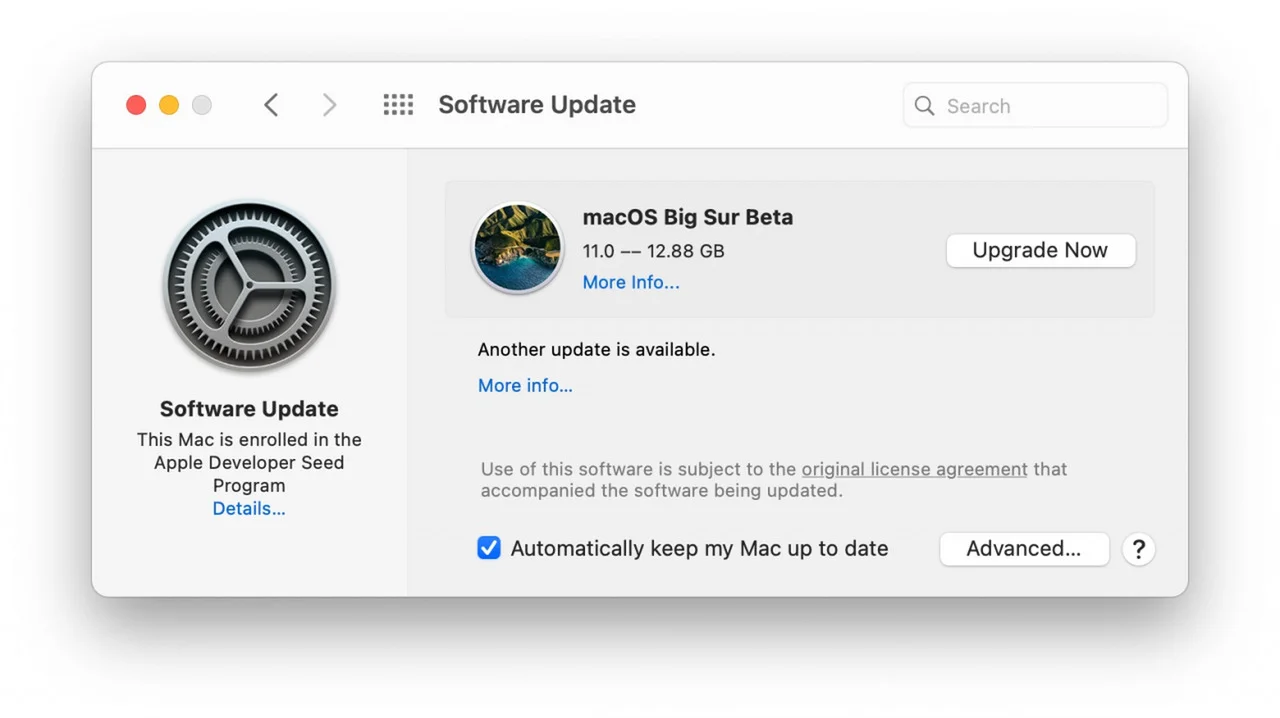
Task: Click the forward chevron in the toolbar
Action: pyautogui.click(x=329, y=105)
